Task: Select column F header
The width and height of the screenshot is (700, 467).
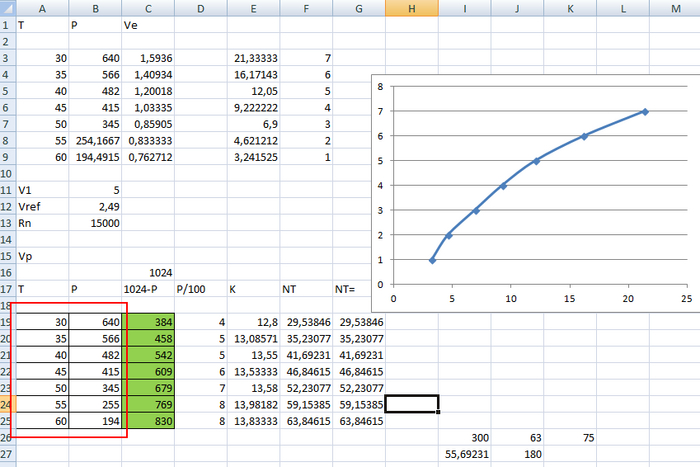Action: point(306,8)
